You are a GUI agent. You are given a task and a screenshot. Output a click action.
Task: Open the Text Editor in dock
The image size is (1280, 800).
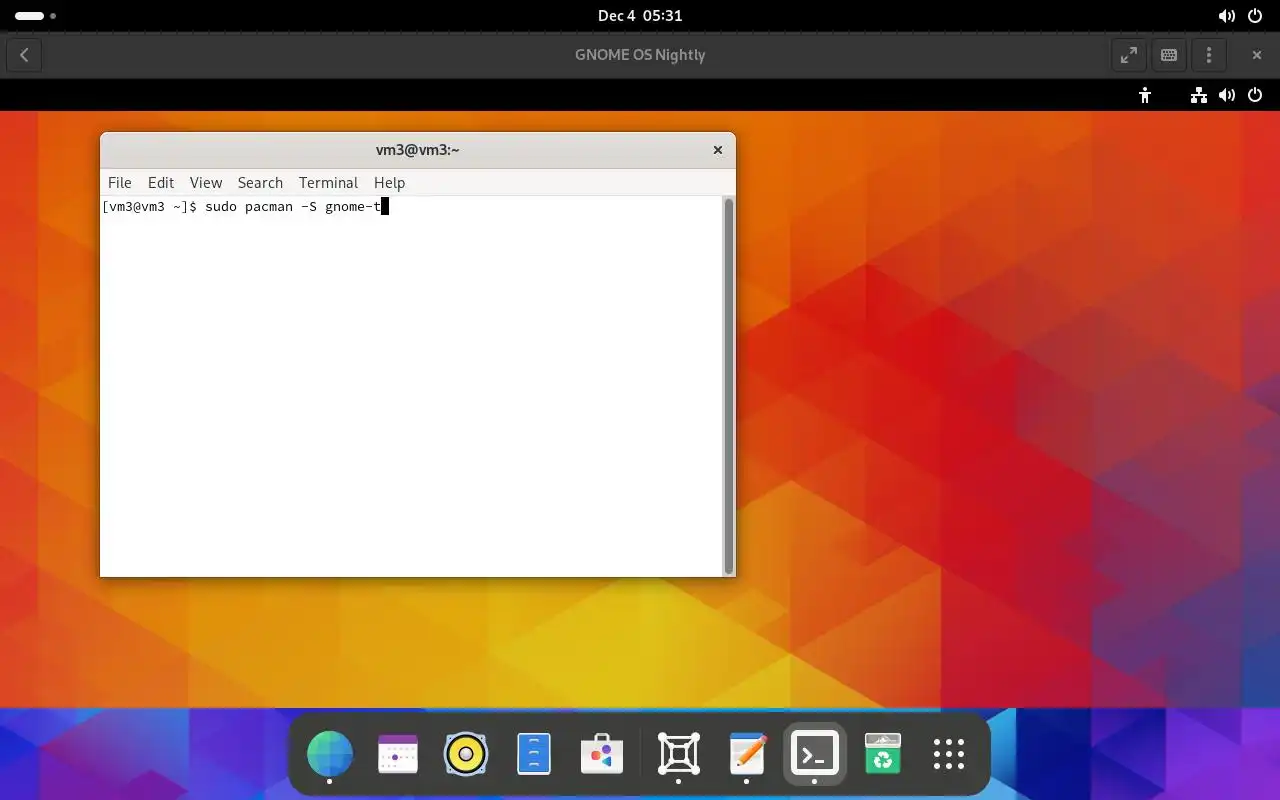(747, 754)
